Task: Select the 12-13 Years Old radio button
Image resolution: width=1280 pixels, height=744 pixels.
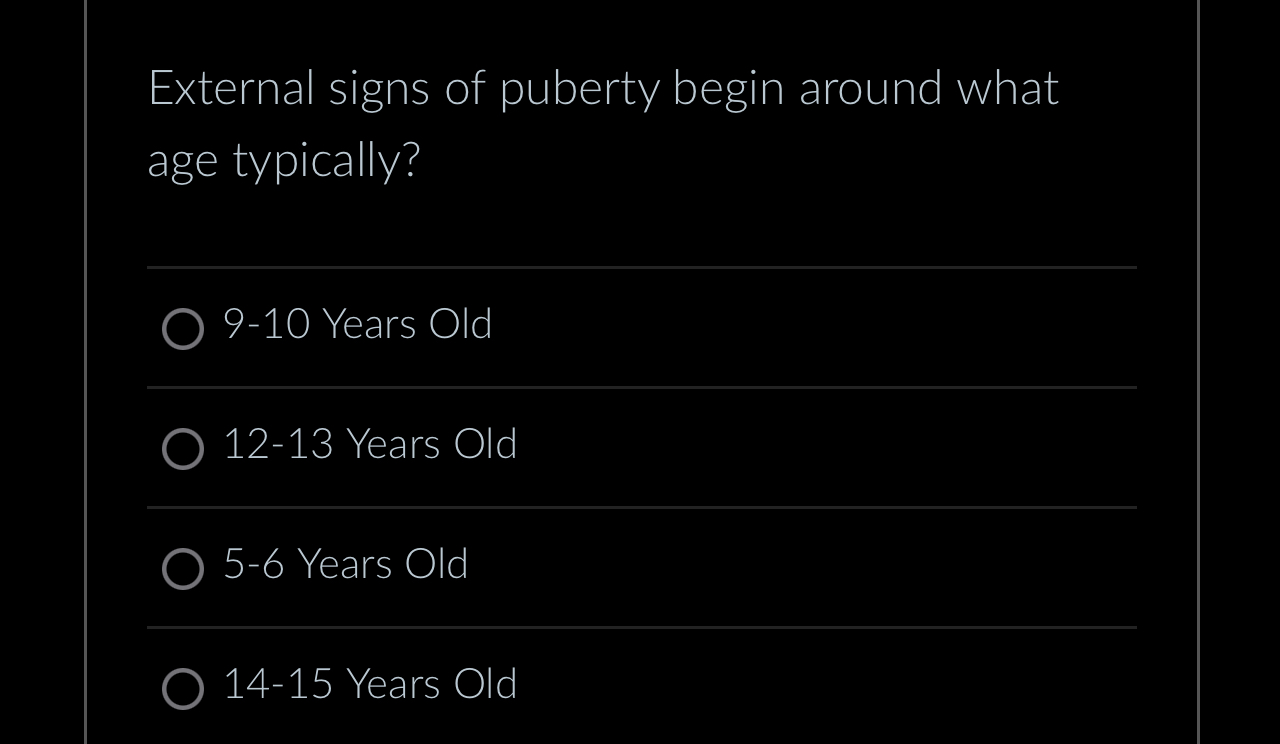Action: pyautogui.click(x=182, y=449)
